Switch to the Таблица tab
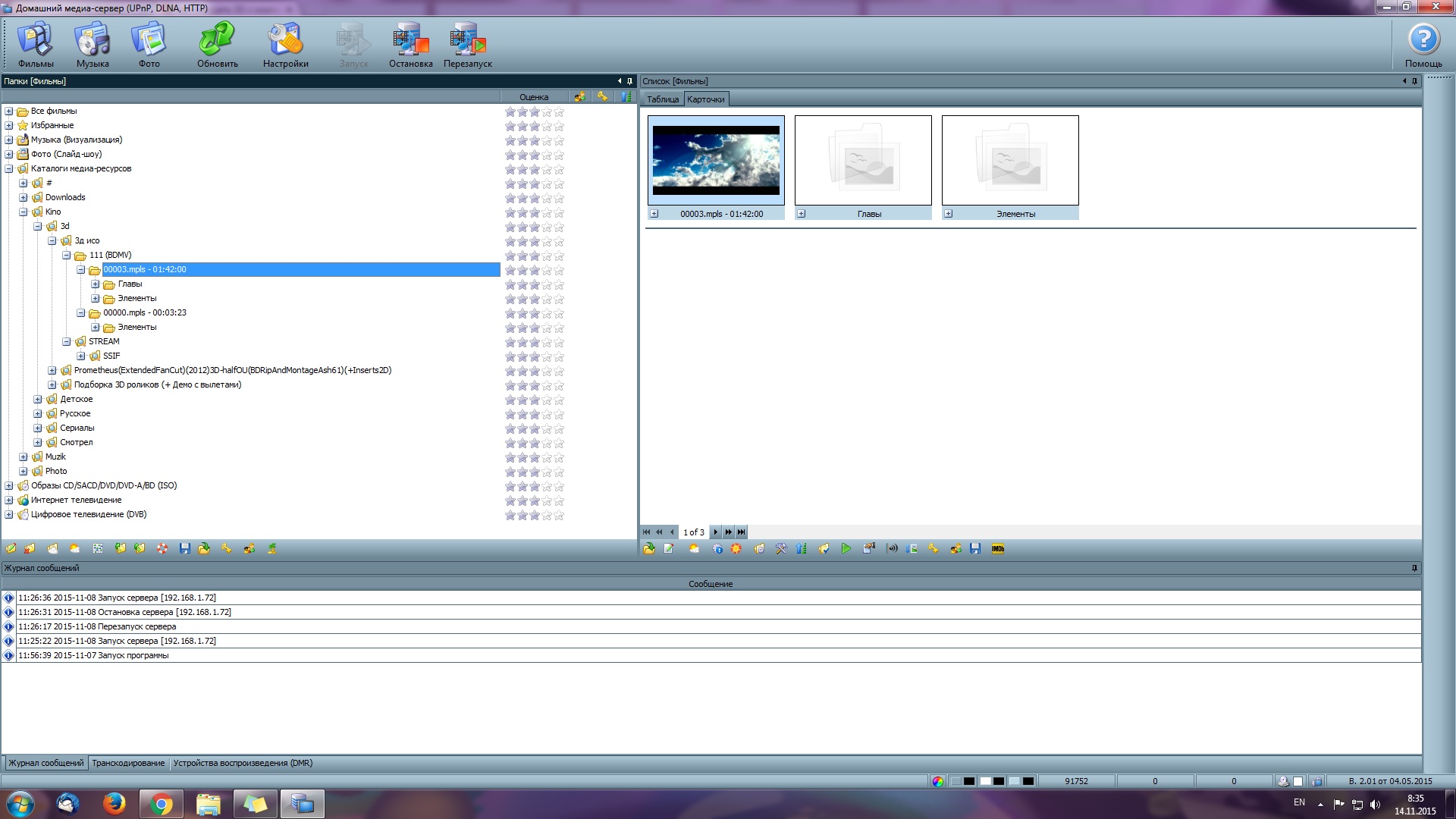The width and height of the screenshot is (1456, 819). pyautogui.click(x=662, y=99)
